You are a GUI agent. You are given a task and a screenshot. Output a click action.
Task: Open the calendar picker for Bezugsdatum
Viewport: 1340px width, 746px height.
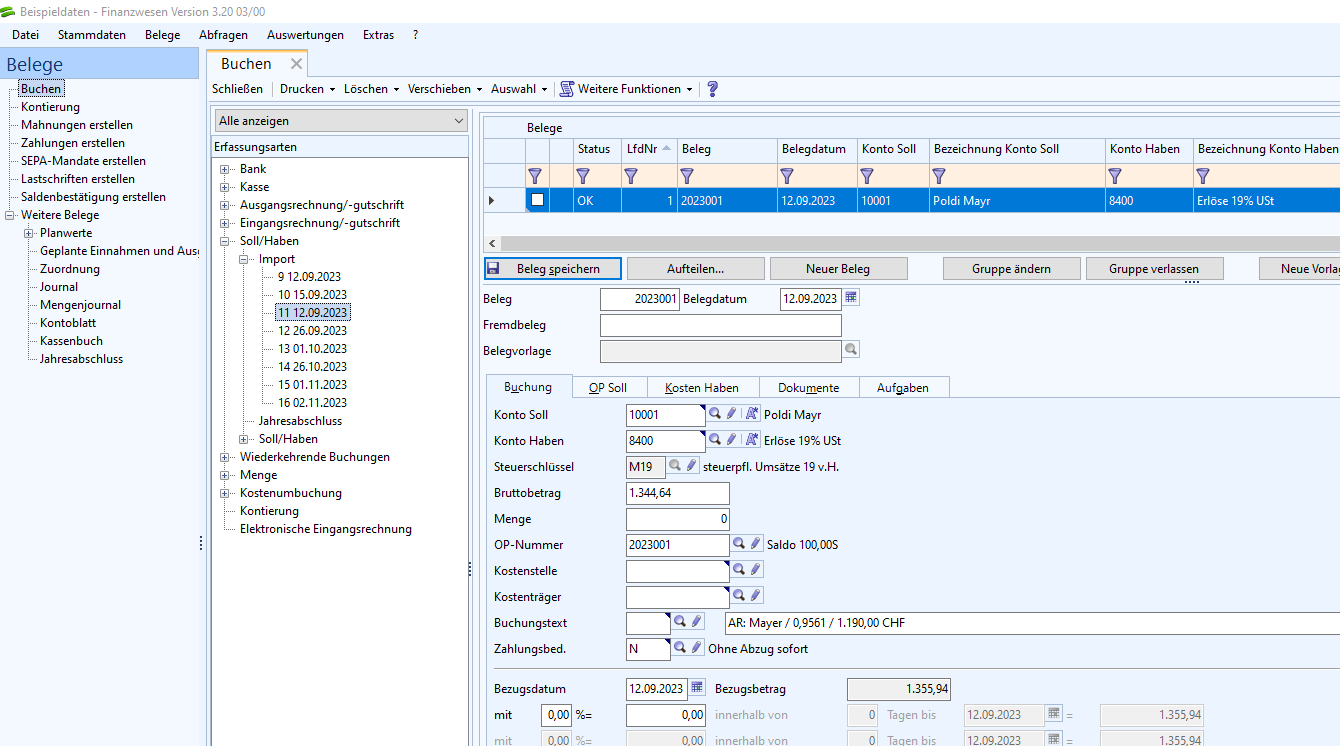click(697, 688)
